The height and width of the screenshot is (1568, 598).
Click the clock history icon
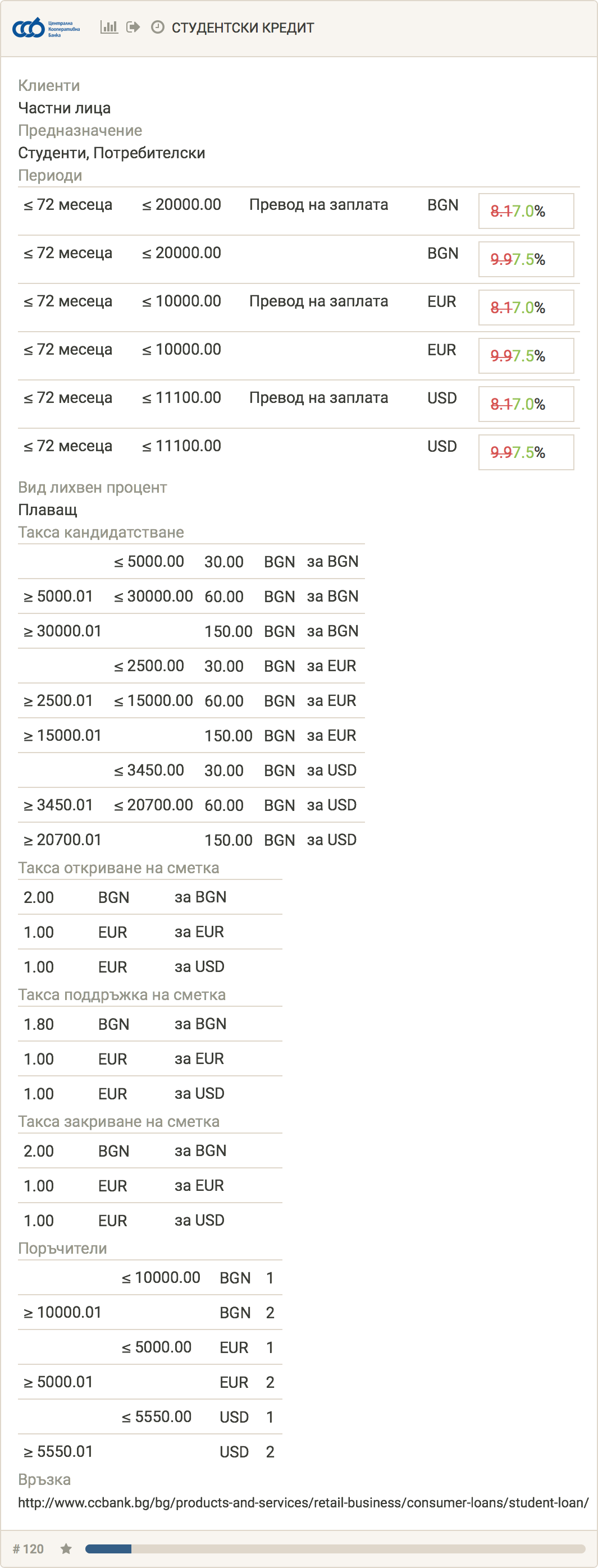pyautogui.click(x=158, y=27)
